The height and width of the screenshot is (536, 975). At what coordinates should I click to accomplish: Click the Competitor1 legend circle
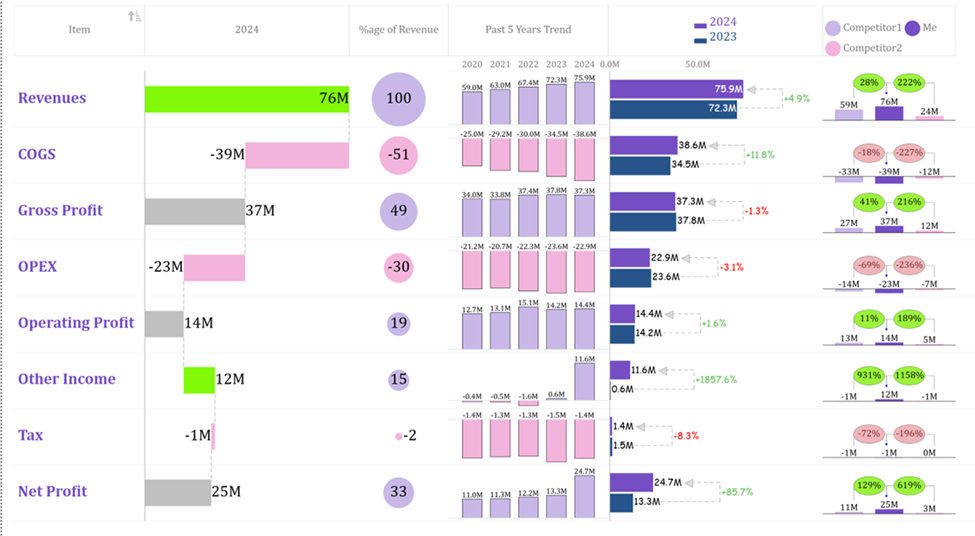833,29
